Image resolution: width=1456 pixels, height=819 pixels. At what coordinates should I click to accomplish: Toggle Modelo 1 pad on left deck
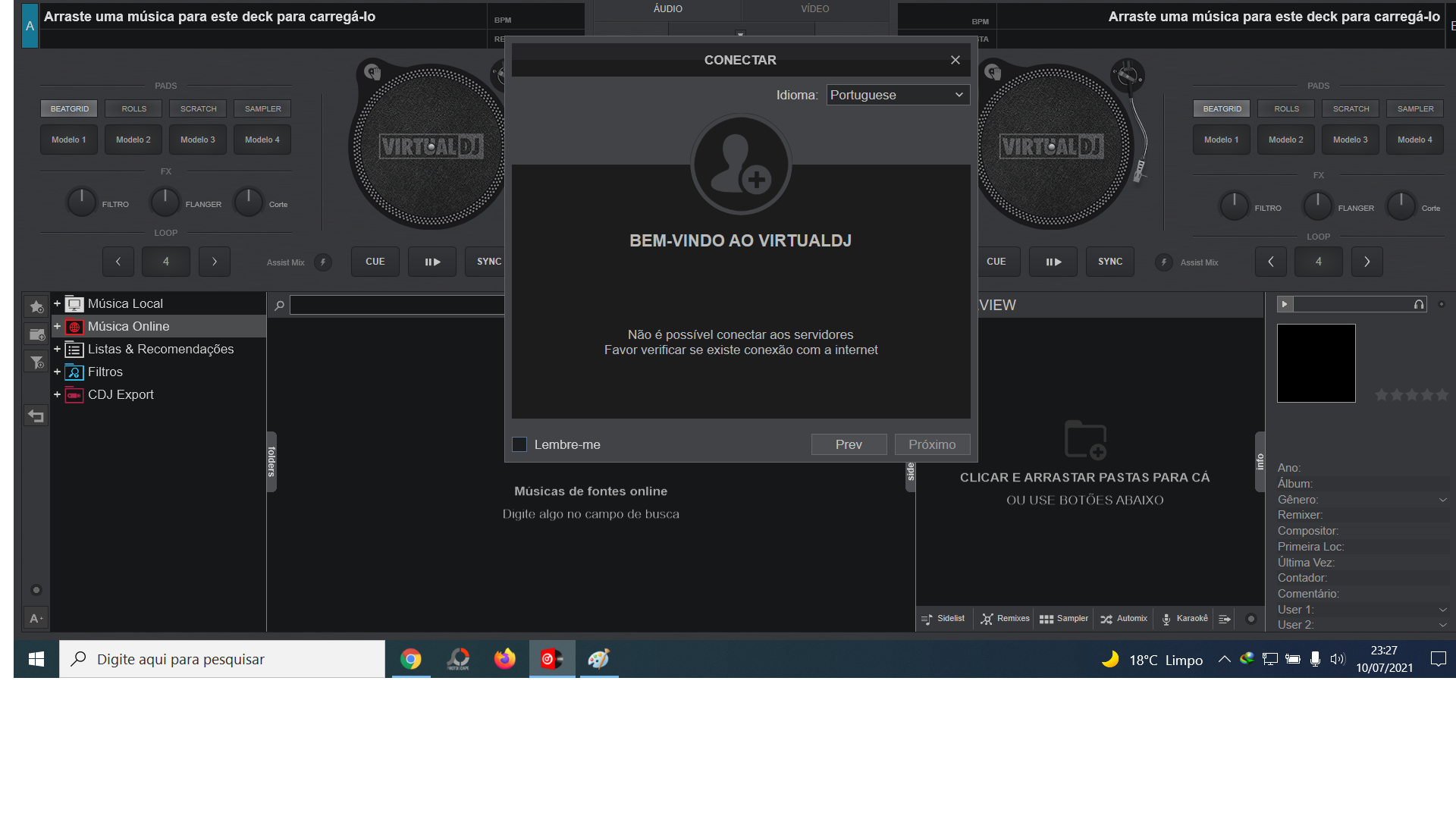[x=69, y=140]
